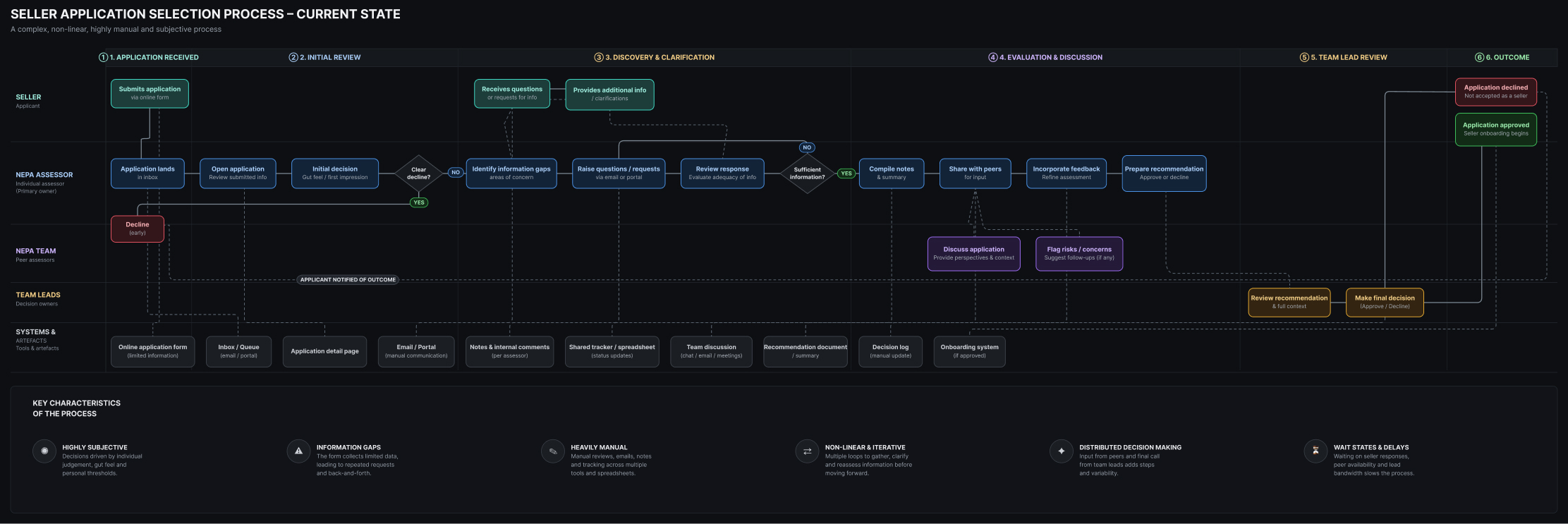Select the Email / Portal artefact box
1568x524 pixels.
[x=416, y=351]
